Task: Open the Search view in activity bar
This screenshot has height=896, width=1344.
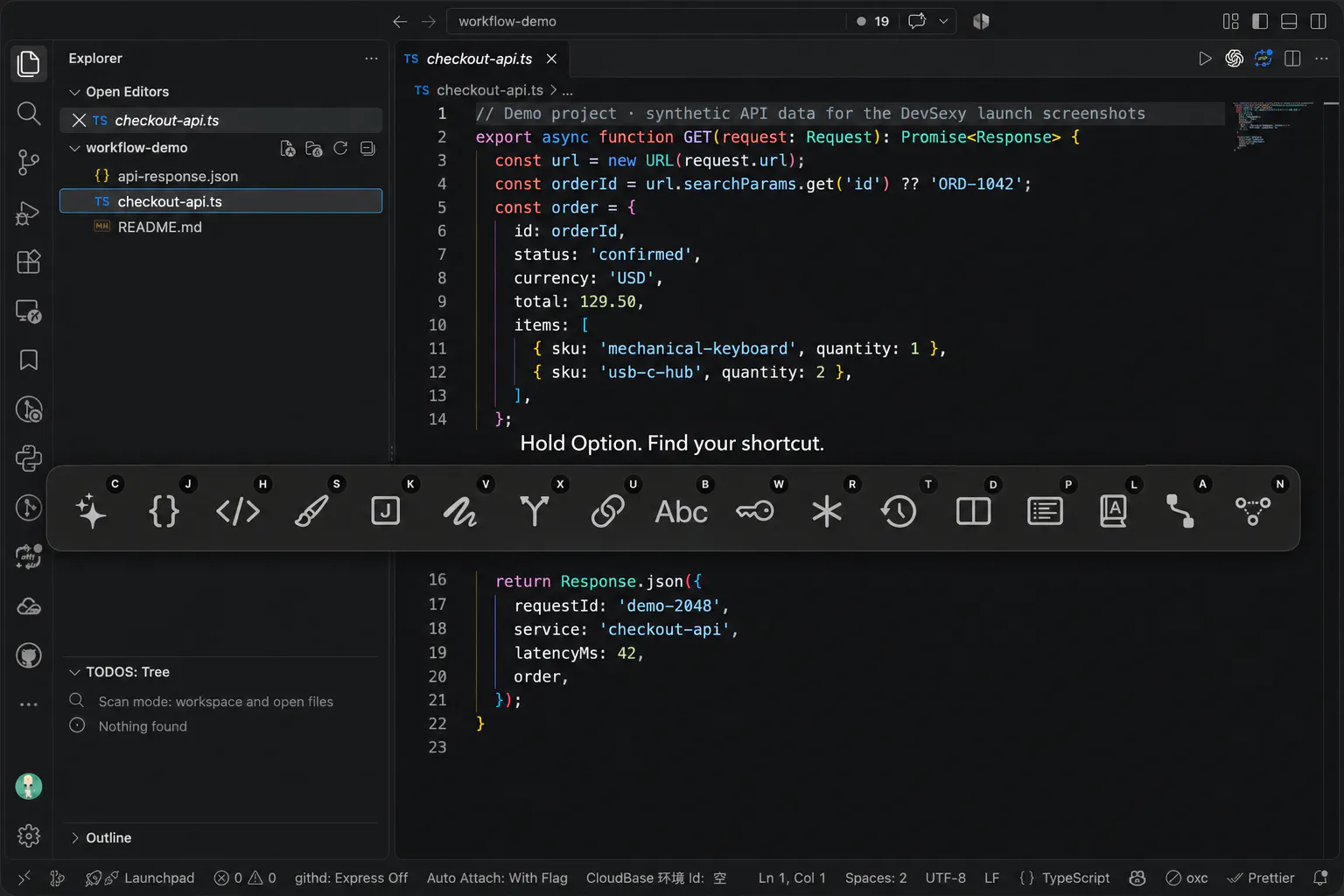Action: [x=29, y=113]
